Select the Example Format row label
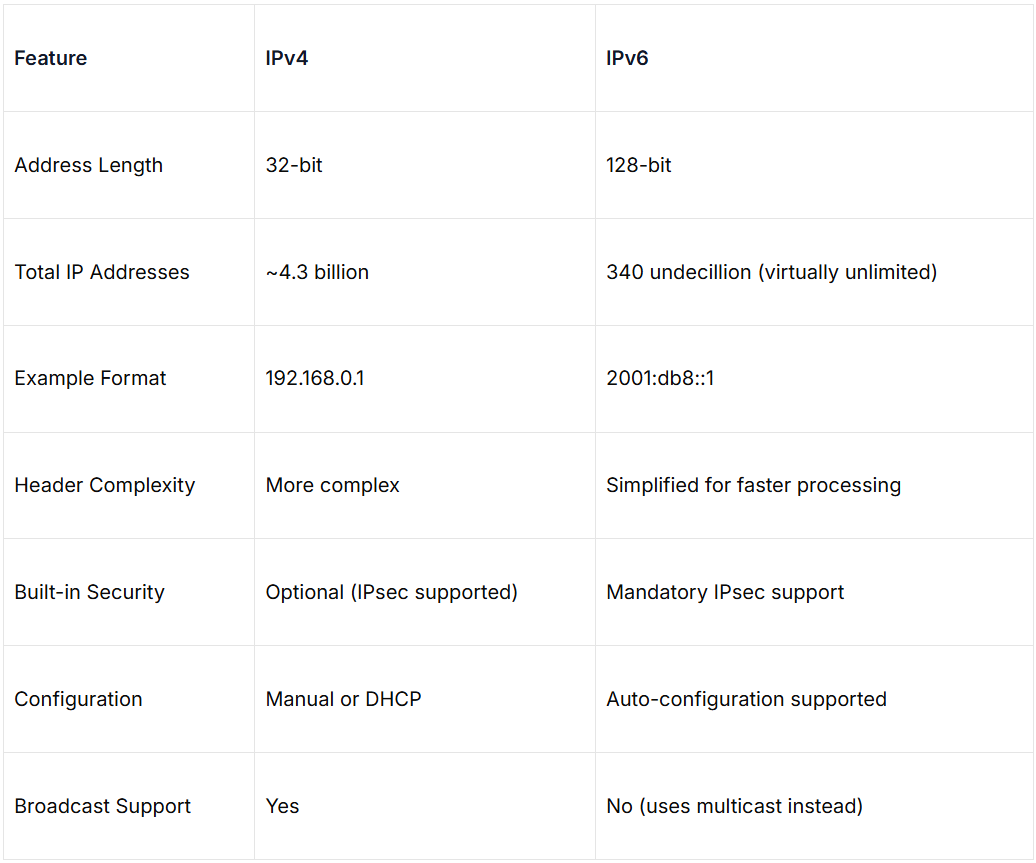This screenshot has height=863, width=1036. point(91,379)
